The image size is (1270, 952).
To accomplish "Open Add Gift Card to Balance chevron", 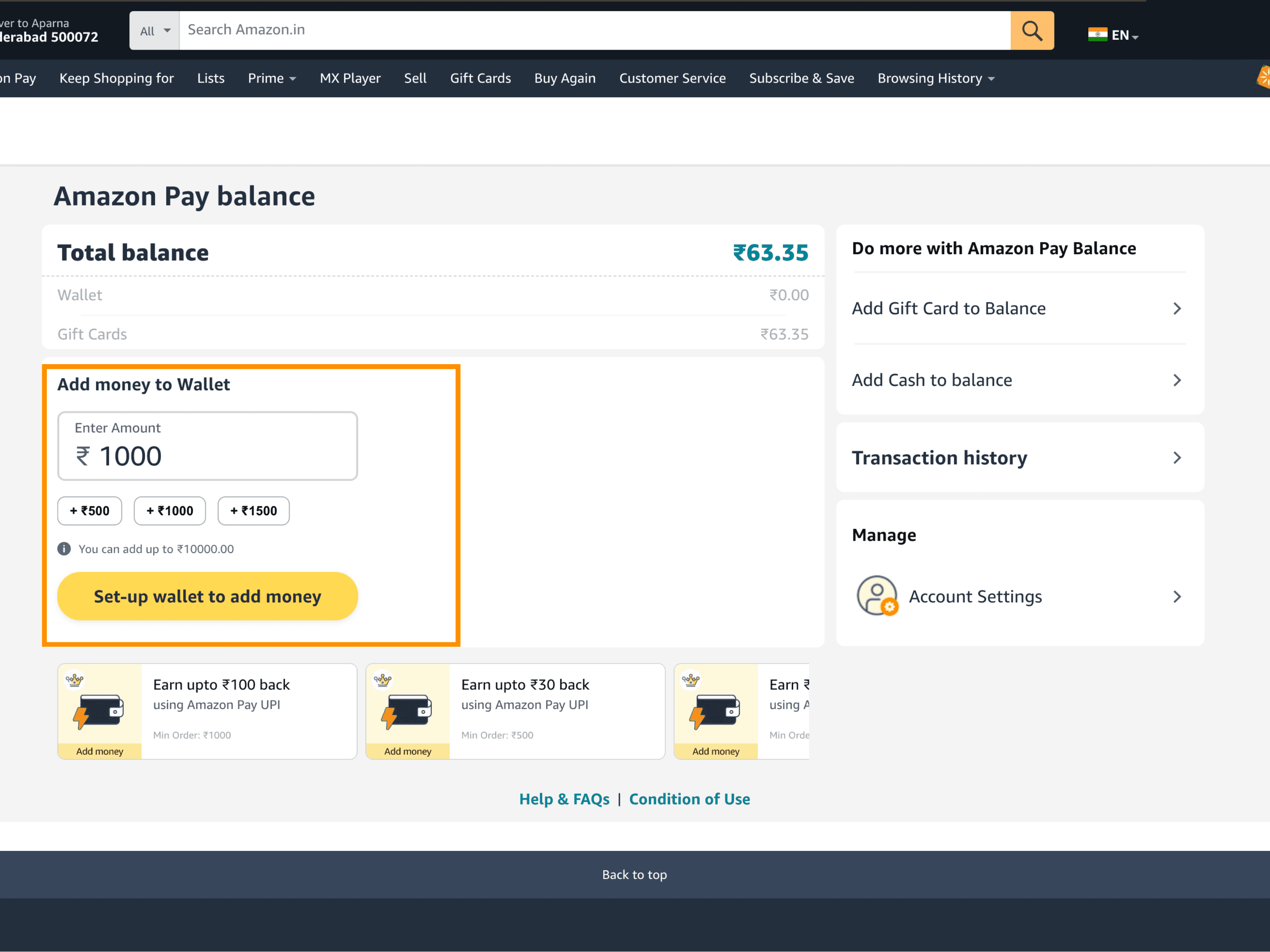I will [x=1177, y=309].
